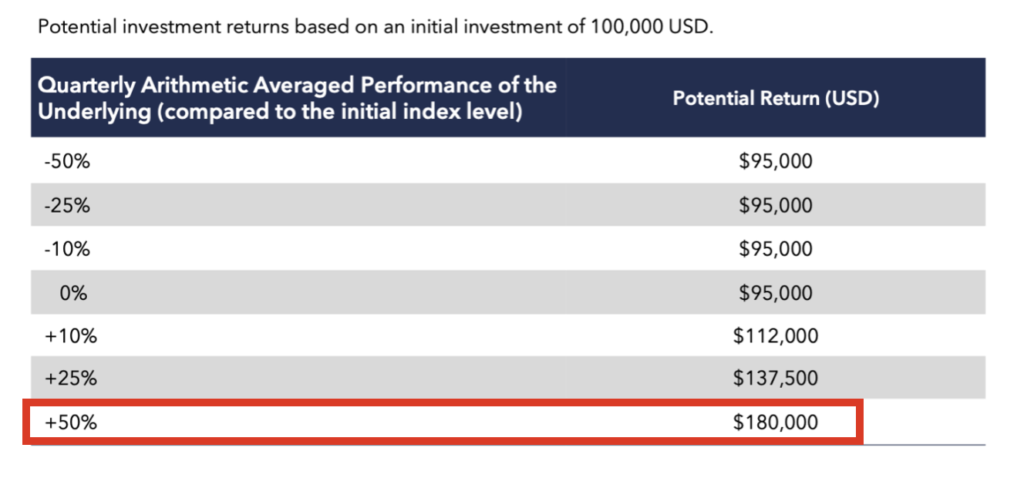Click the highlighted $180,000 return value

point(775,423)
